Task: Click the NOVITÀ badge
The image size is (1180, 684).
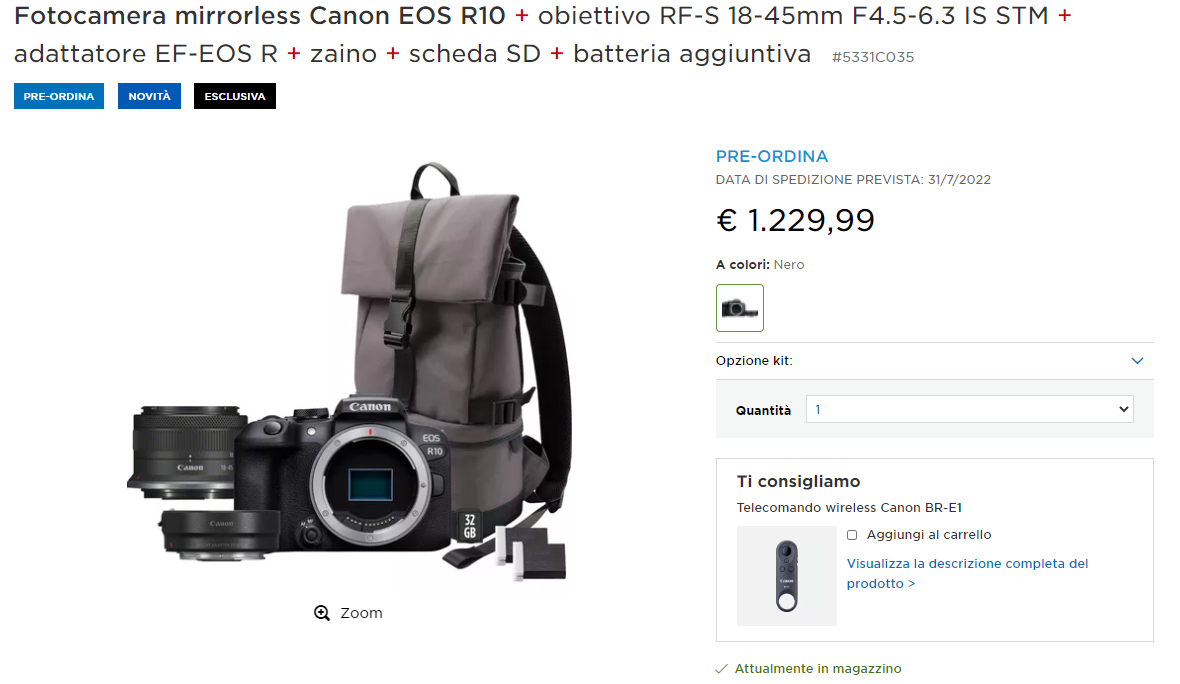Action: click(x=149, y=96)
